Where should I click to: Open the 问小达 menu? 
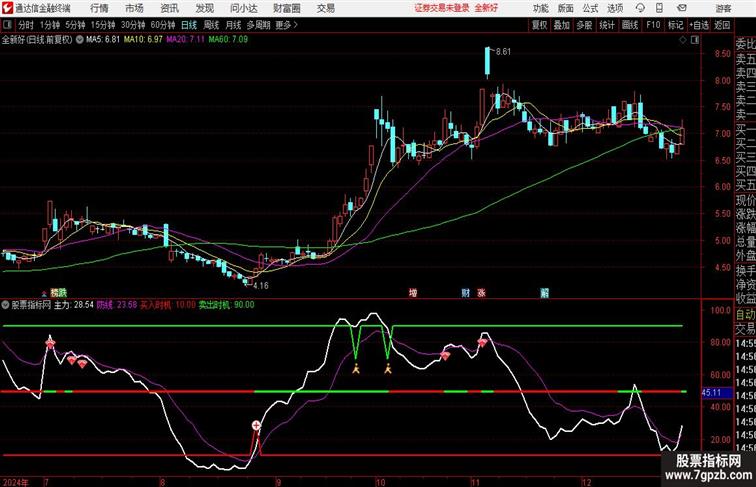[x=244, y=8]
